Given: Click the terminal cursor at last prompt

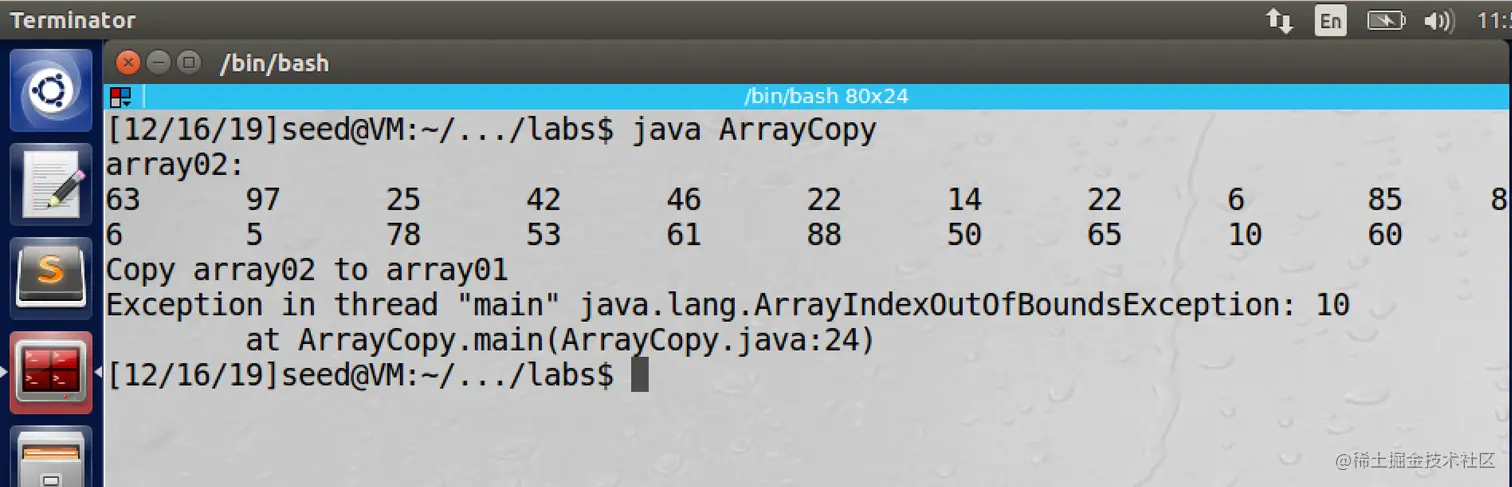Looking at the screenshot, I should pos(640,376).
